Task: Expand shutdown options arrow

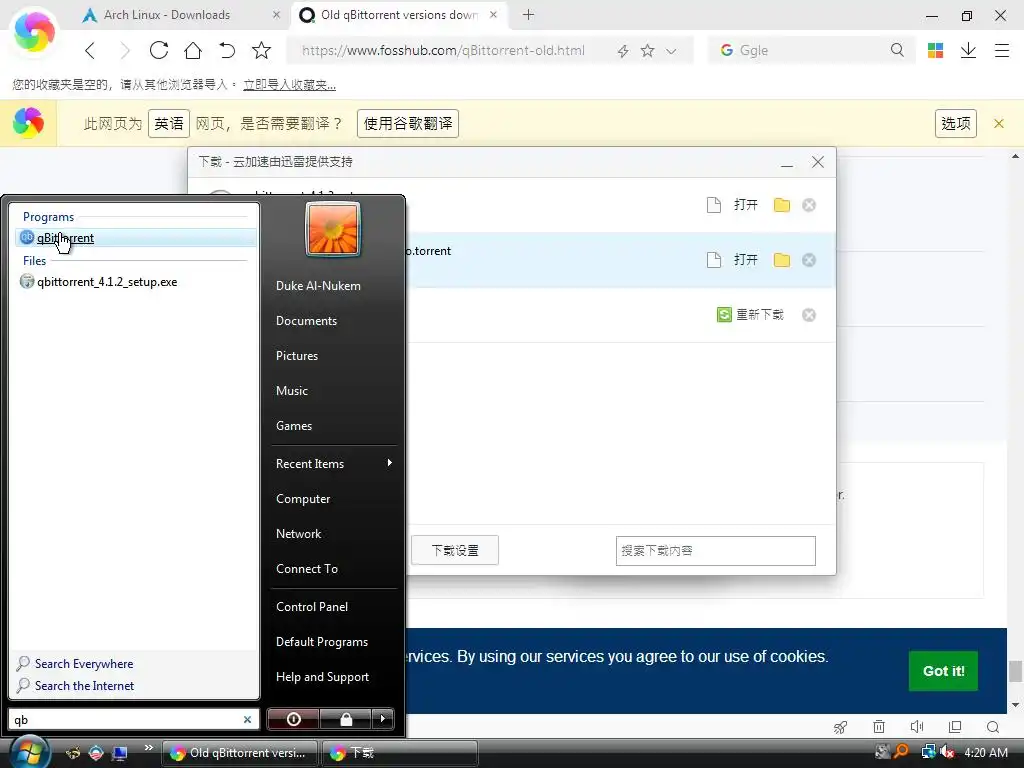Action: click(x=383, y=719)
